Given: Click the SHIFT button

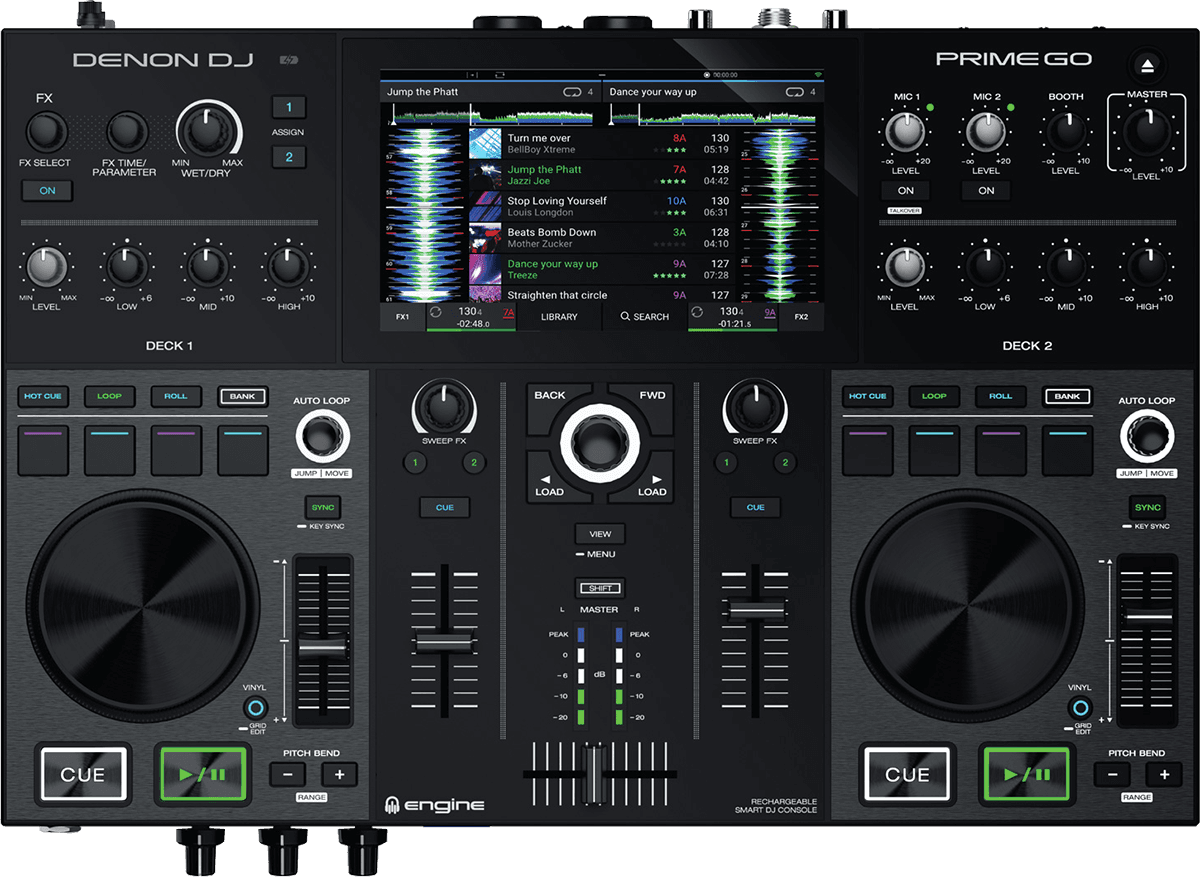Looking at the screenshot, I should (x=600, y=588).
